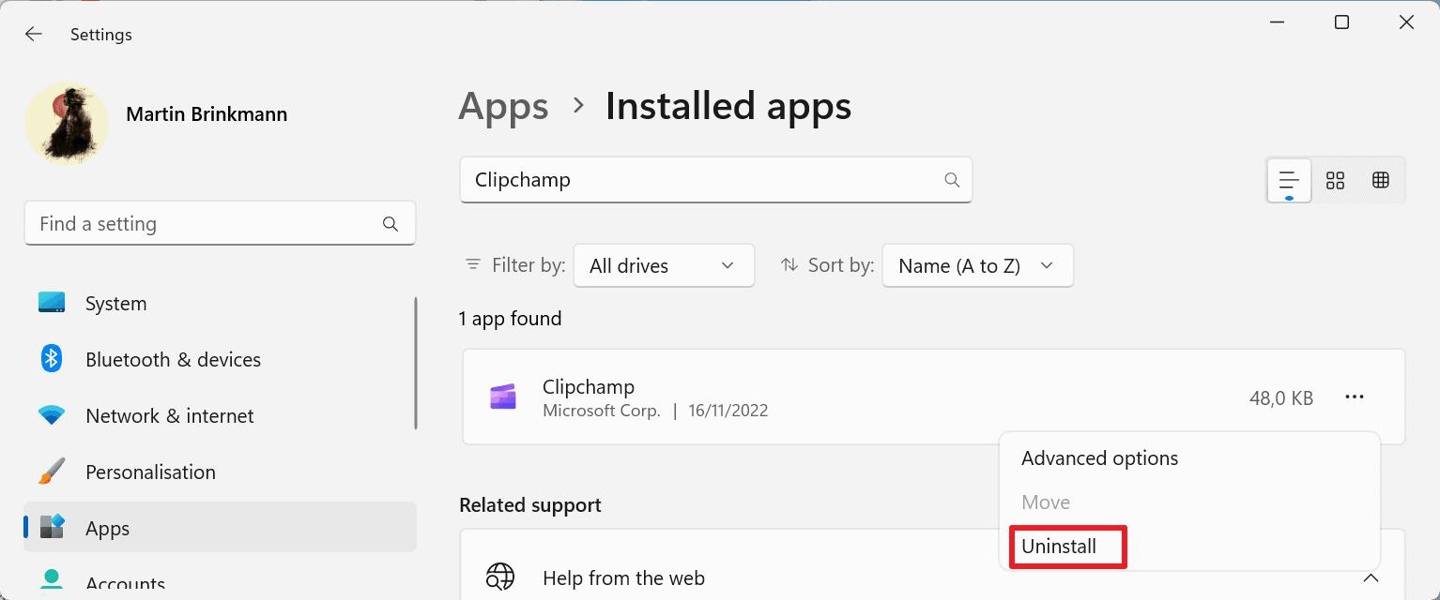The height and width of the screenshot is (600, 1440).
Task: Open the Sort by Name dropdown
Action: pos(976,265)
